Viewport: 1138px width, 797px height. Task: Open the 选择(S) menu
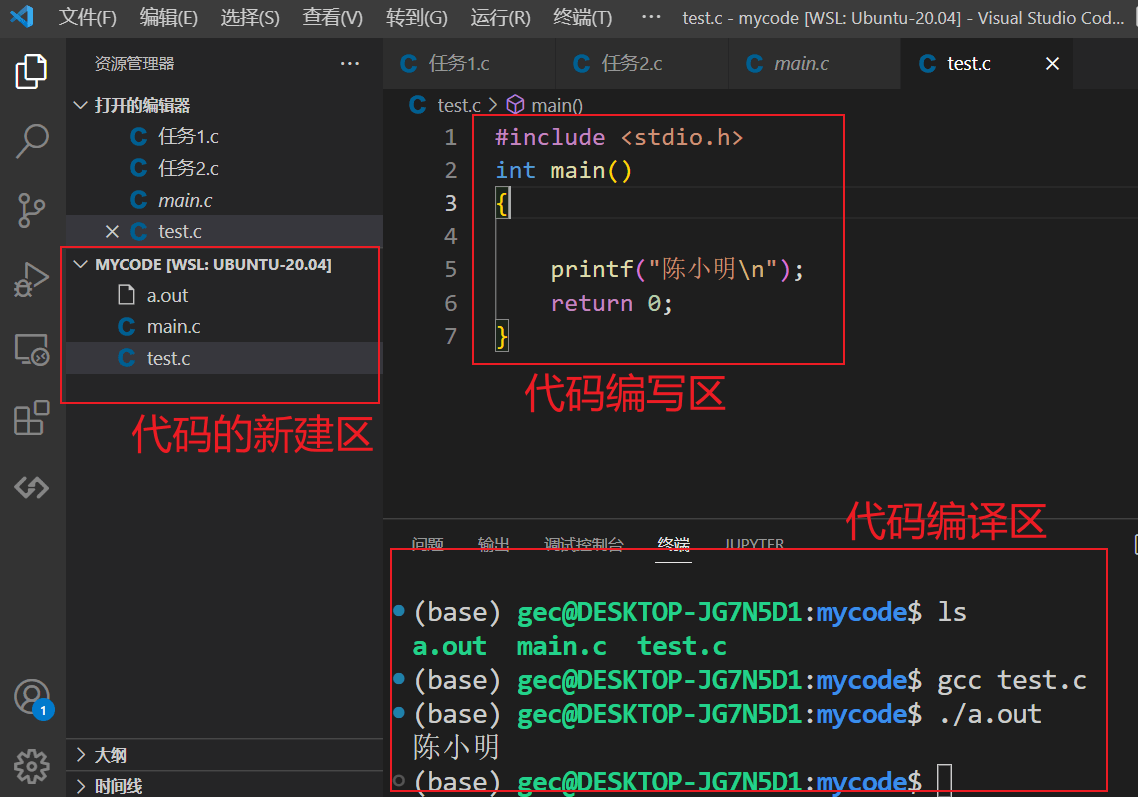coord(250,17)
